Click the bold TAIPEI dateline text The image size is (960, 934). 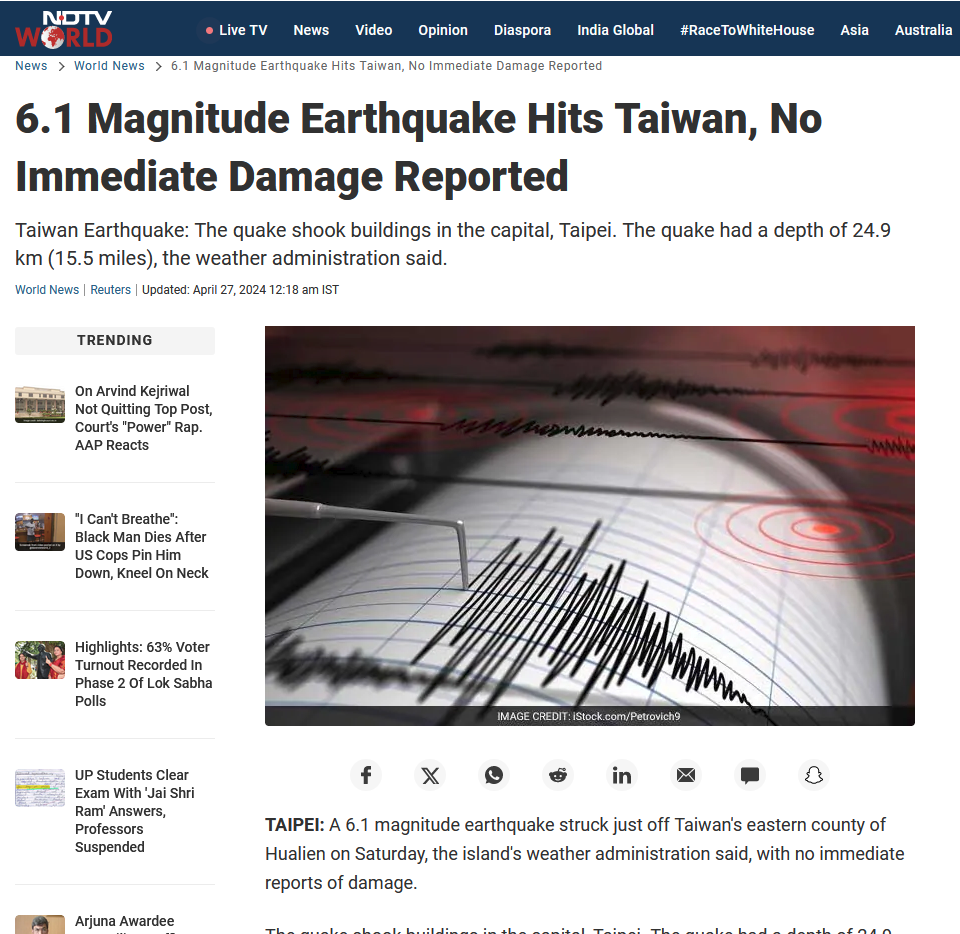[x=294, y=824]
